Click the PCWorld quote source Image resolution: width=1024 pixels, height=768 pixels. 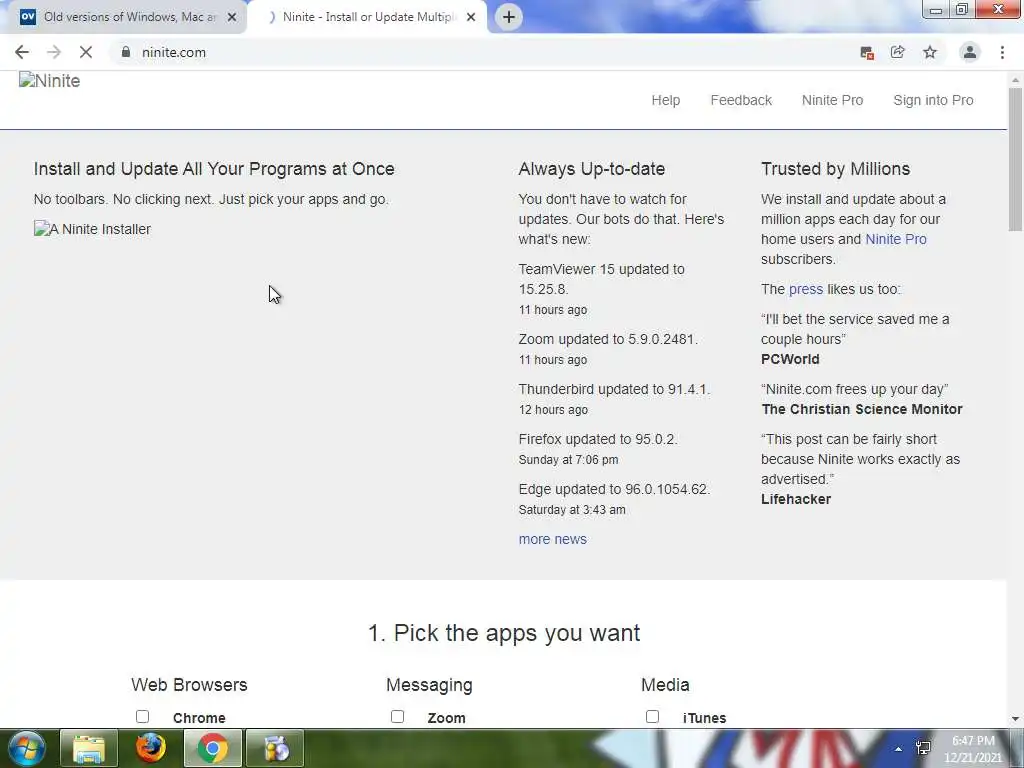tap(790, 359)
